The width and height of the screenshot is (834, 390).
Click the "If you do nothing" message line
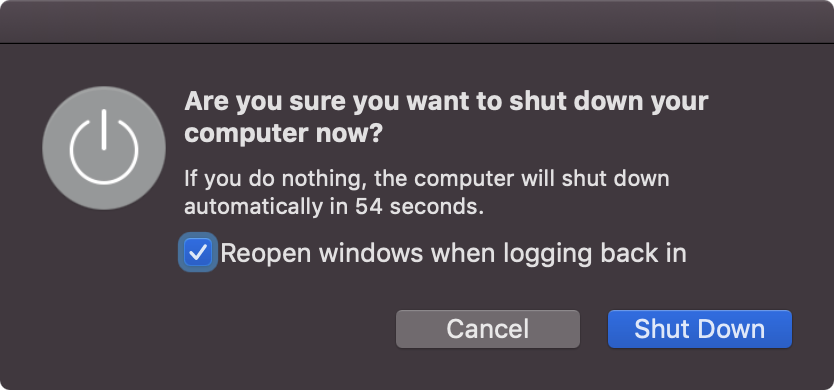point(427,179)
